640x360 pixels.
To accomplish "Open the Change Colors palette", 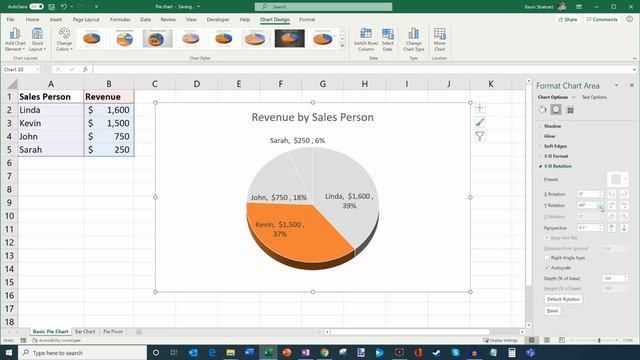I will tap(64, 40).
